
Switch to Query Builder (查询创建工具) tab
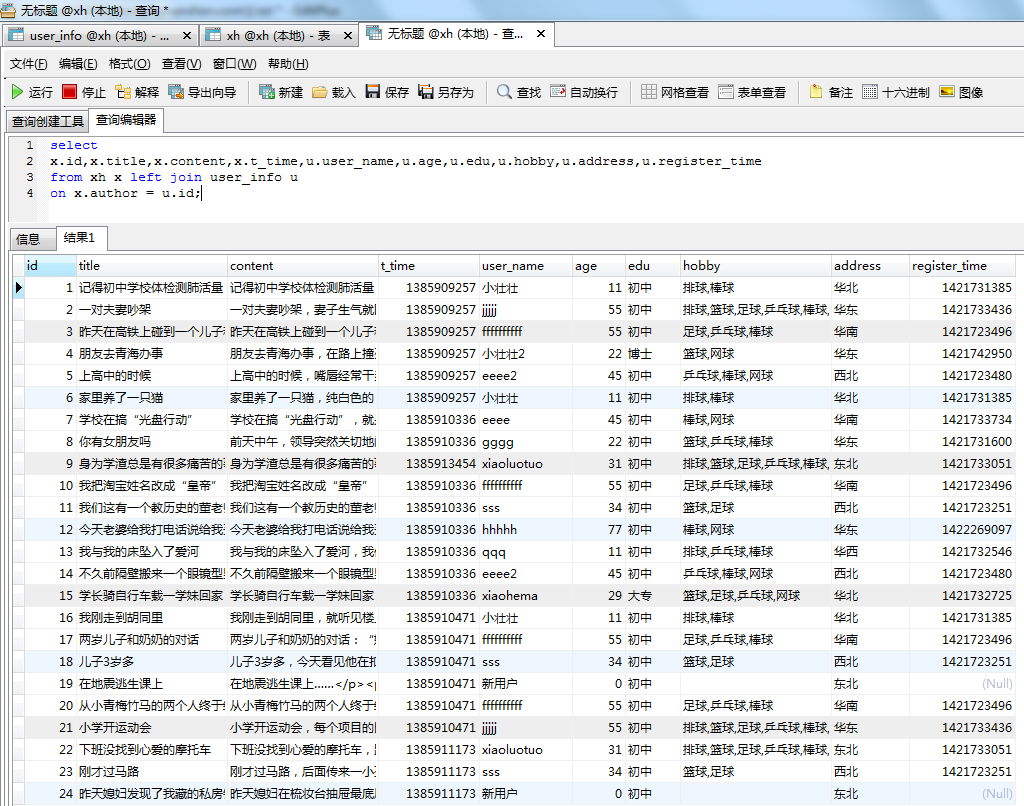(x=48, y=121)
